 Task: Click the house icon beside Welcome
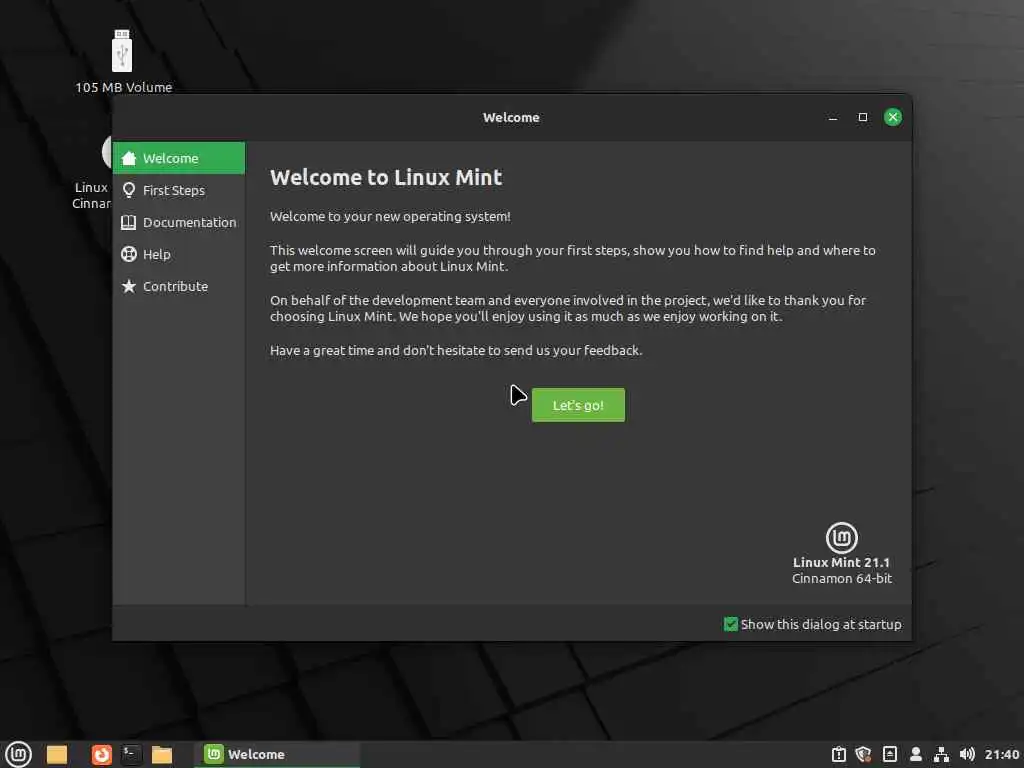129,158
